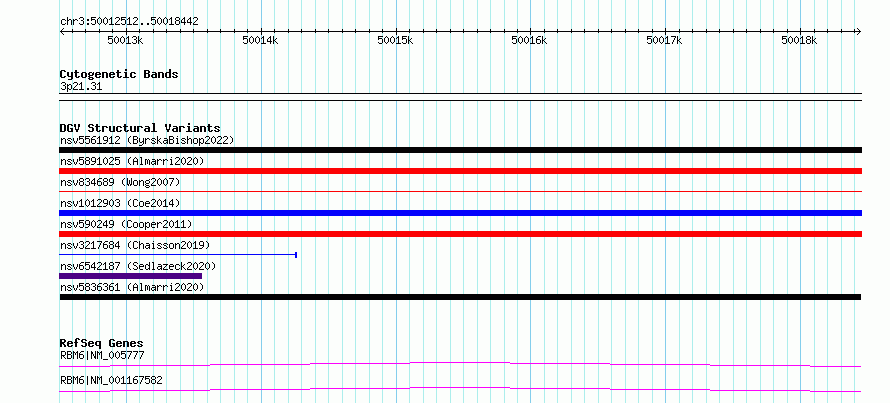Click the thin blue nsv3217684 variant line
The image size is (890, 403).
tap(178, 255)
